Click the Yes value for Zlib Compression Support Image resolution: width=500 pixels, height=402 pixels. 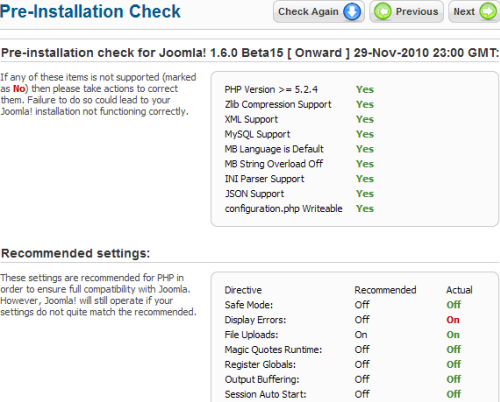point(365,104)
